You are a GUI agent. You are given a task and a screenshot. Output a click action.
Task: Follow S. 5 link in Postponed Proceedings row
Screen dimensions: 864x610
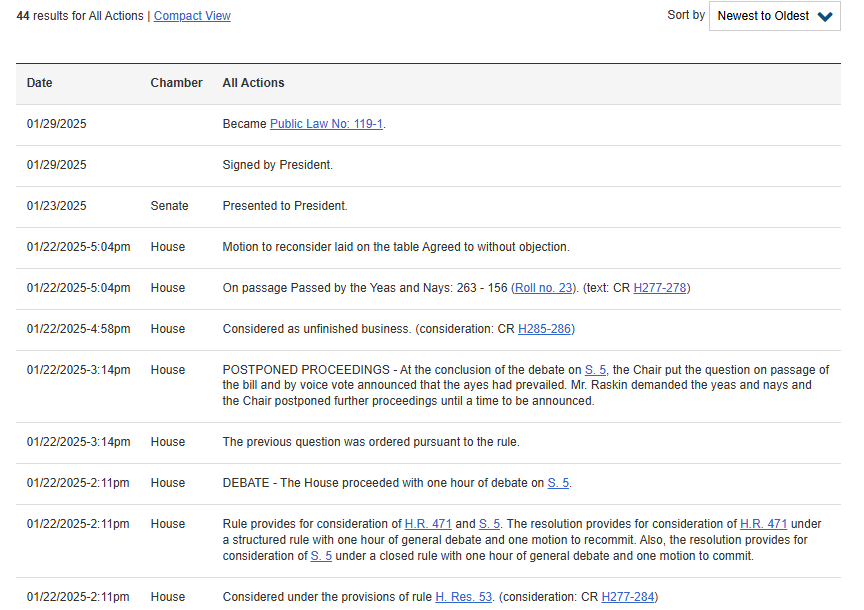tap(595, 370)
